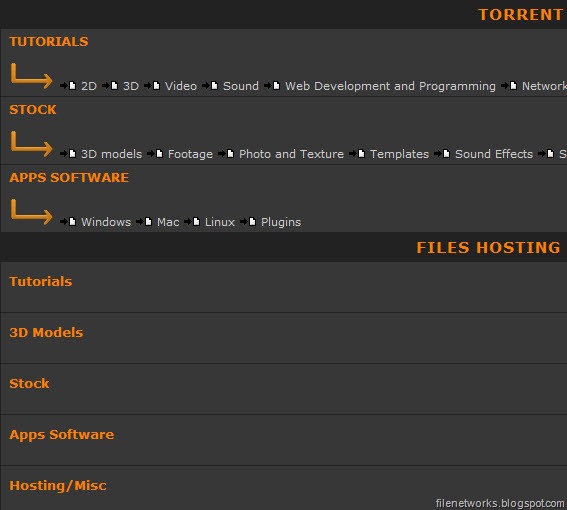
Task: Click the page icon beside Sound Effects
Action: point(446,154)
